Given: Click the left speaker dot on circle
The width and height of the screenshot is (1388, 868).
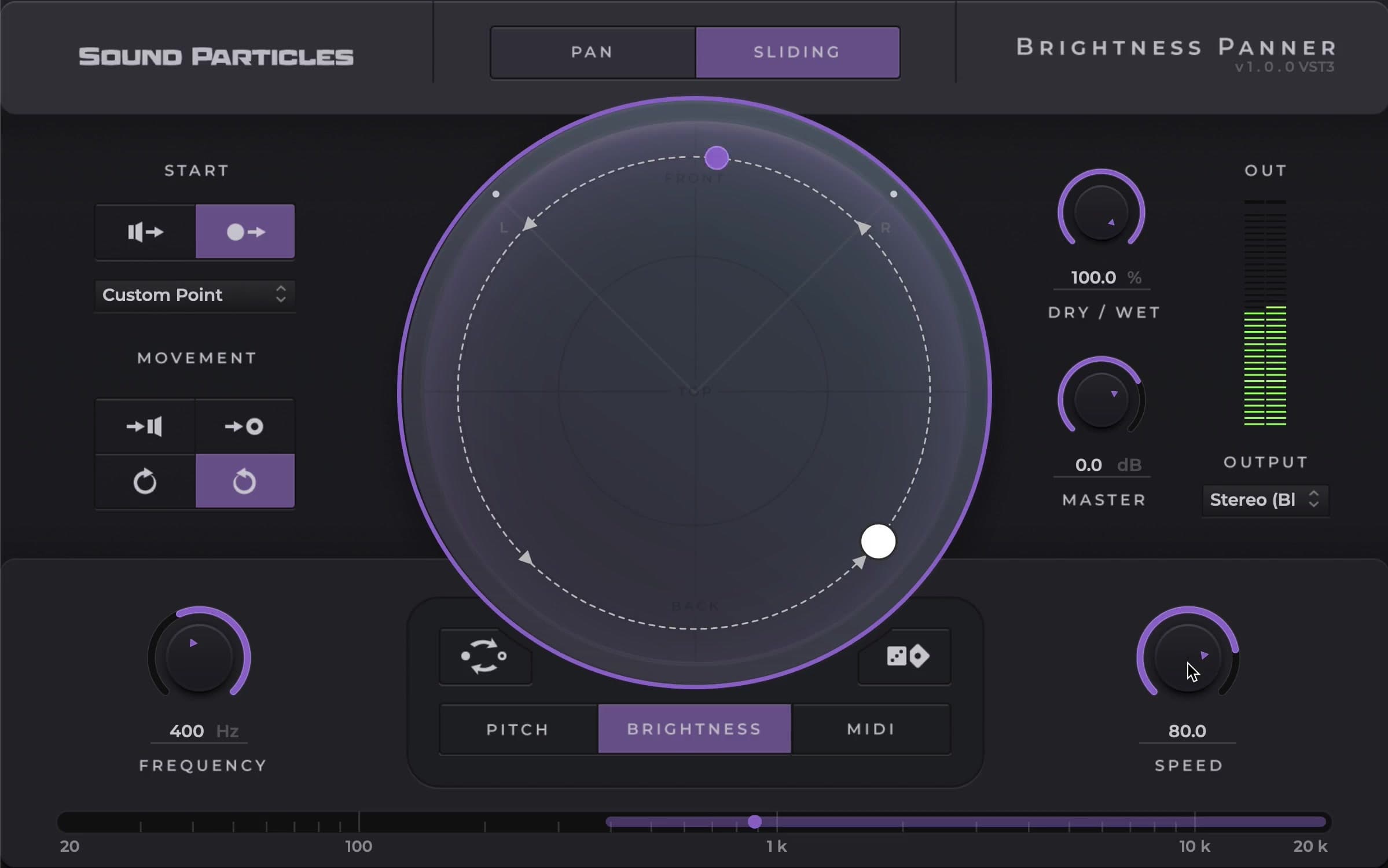Looking at the screenshot, I should (x=496, y=194).
